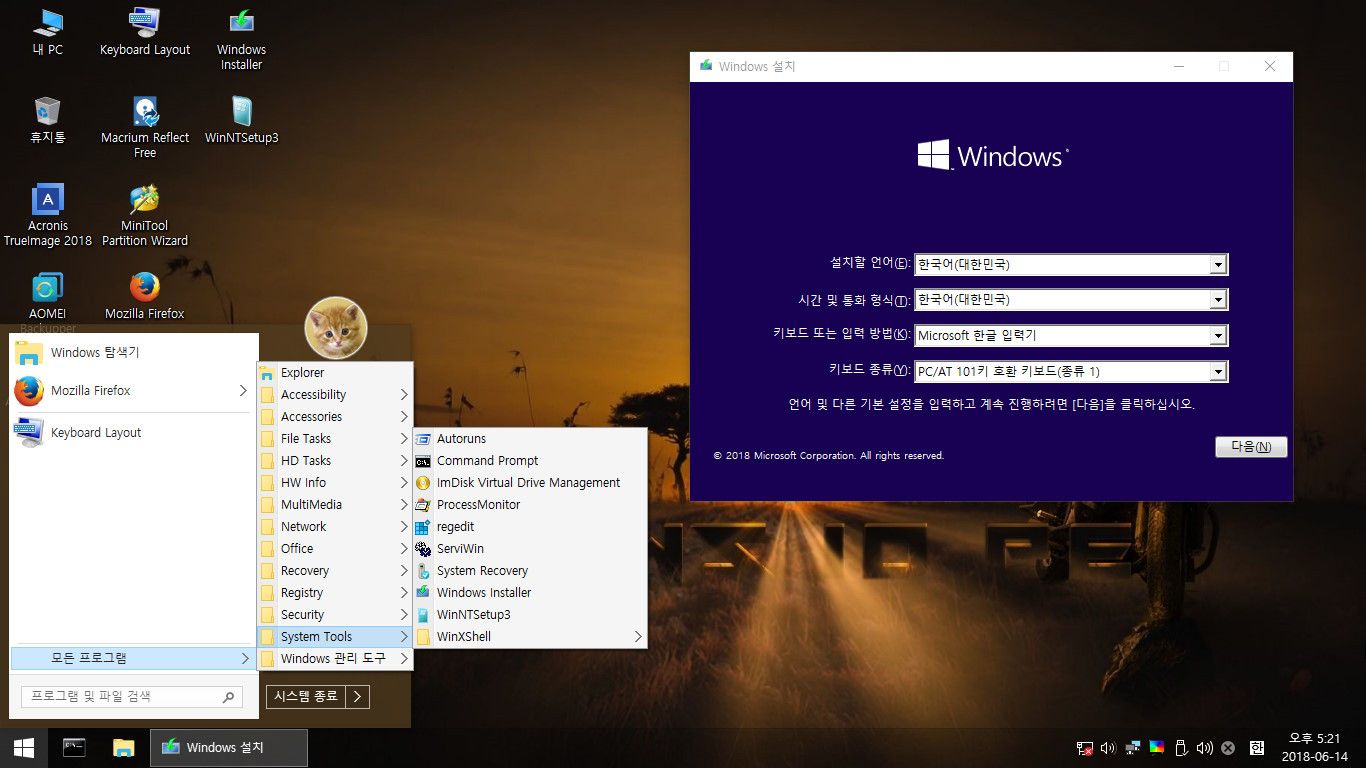This screenshot has width=1366, height=768.
Task: Expand the Accessibility folder
Action: [x=335, y=394]
